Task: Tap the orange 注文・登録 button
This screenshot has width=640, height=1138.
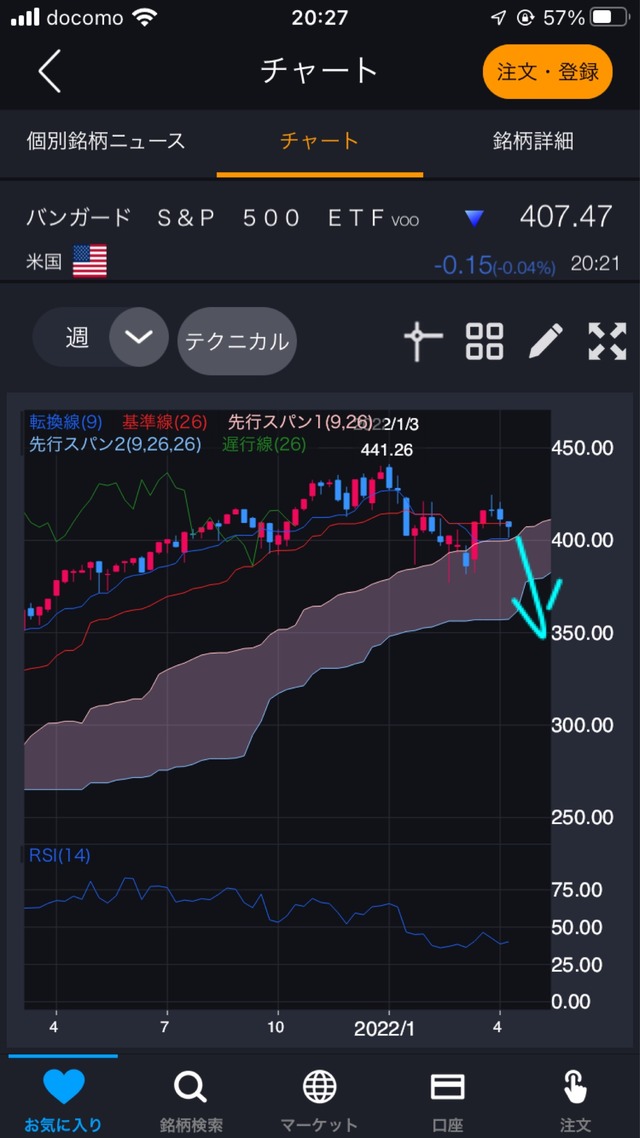Action: [548, 72]
